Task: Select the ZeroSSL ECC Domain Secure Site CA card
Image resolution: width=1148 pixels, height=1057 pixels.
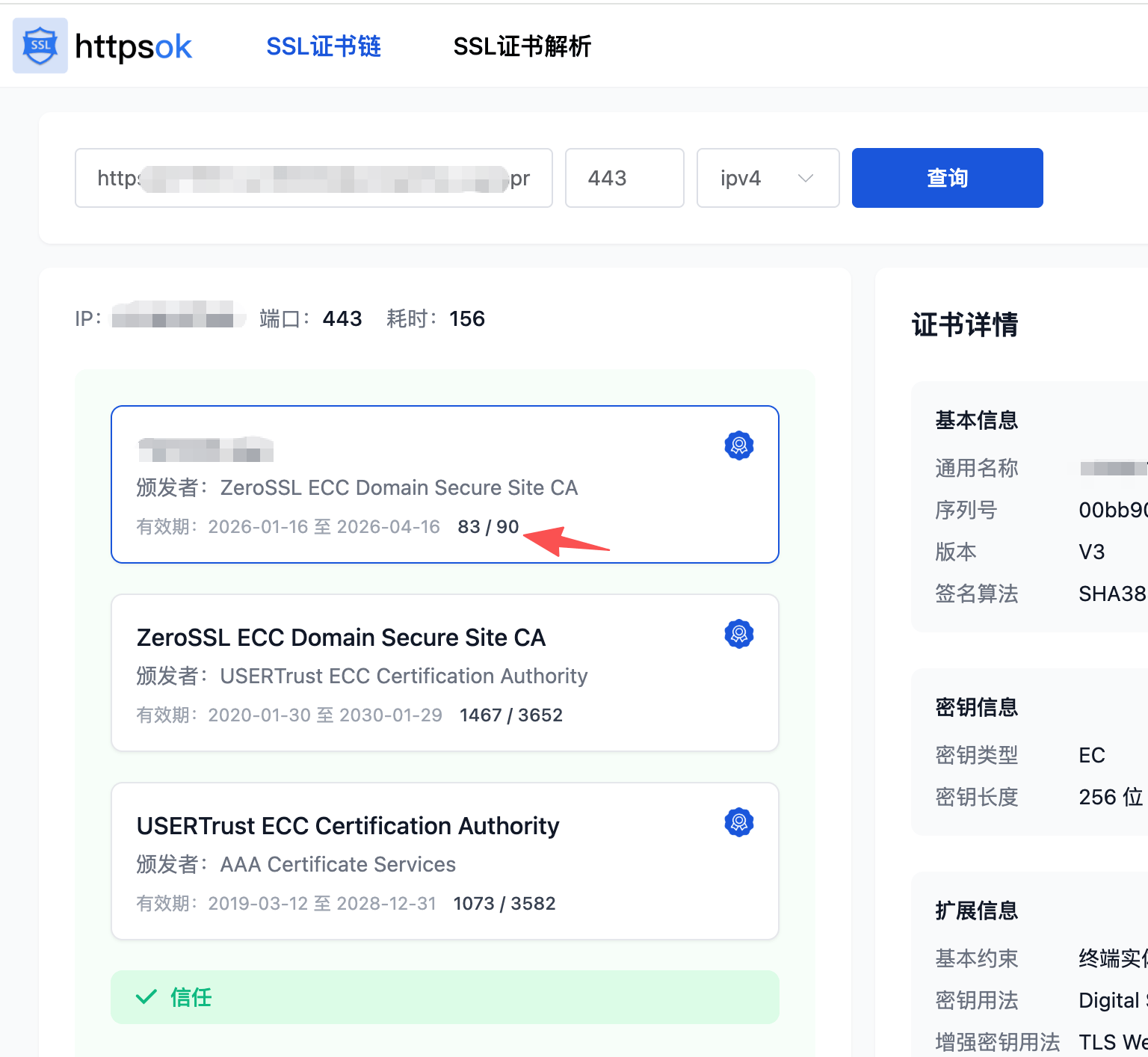Action: click(445, 673)
